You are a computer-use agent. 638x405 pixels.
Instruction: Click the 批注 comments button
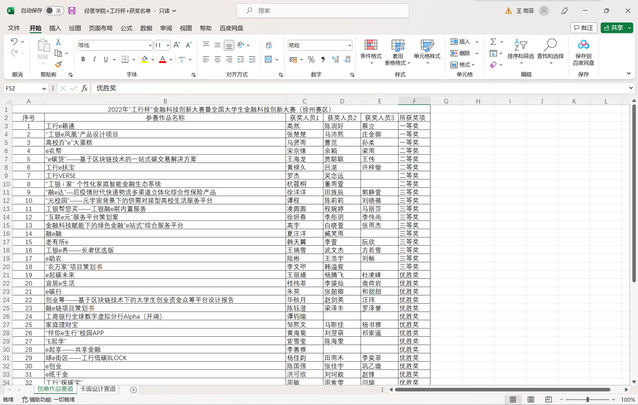click(582, 28)
